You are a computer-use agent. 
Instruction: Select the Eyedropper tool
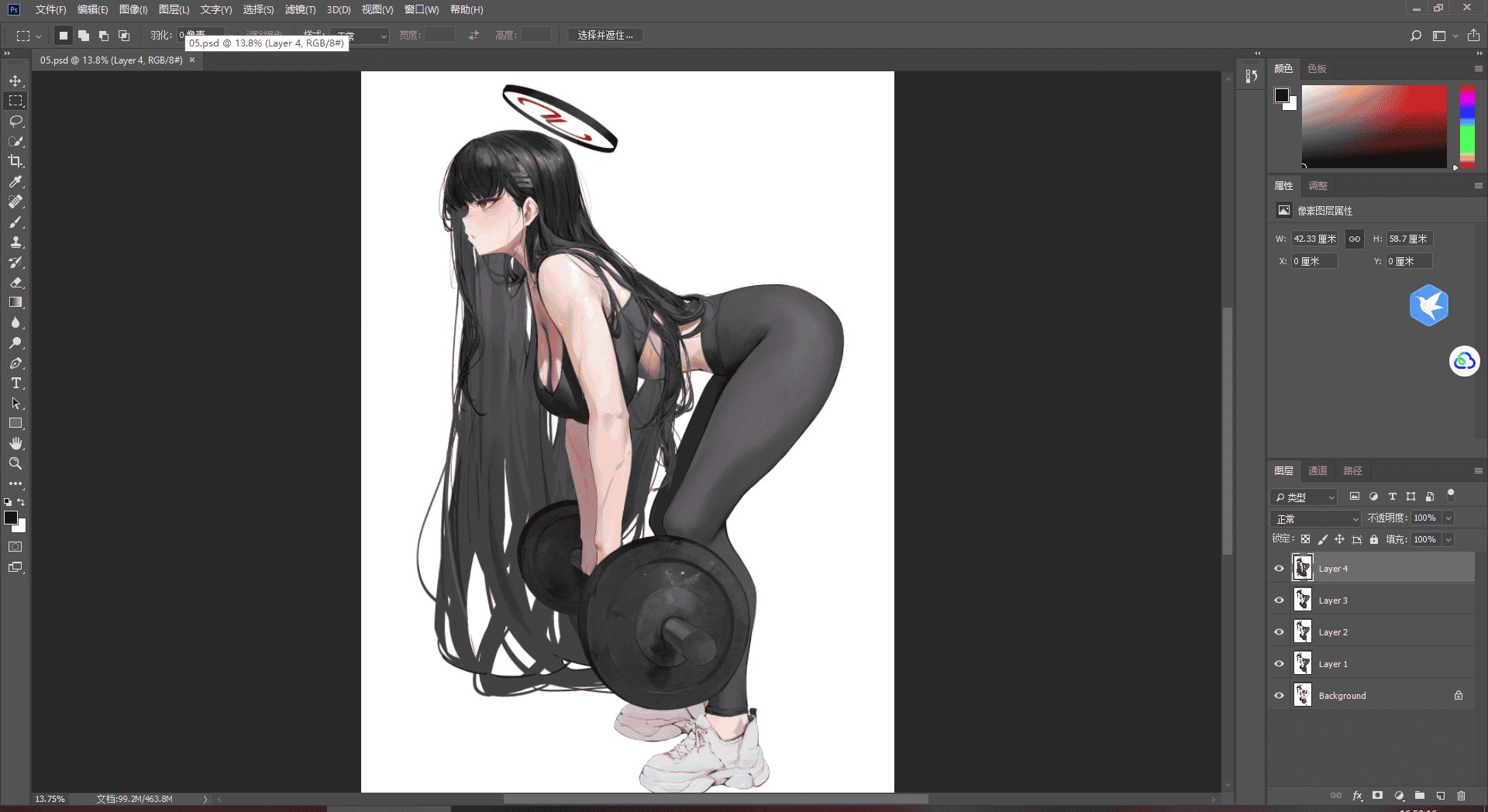tap(15, 181)
